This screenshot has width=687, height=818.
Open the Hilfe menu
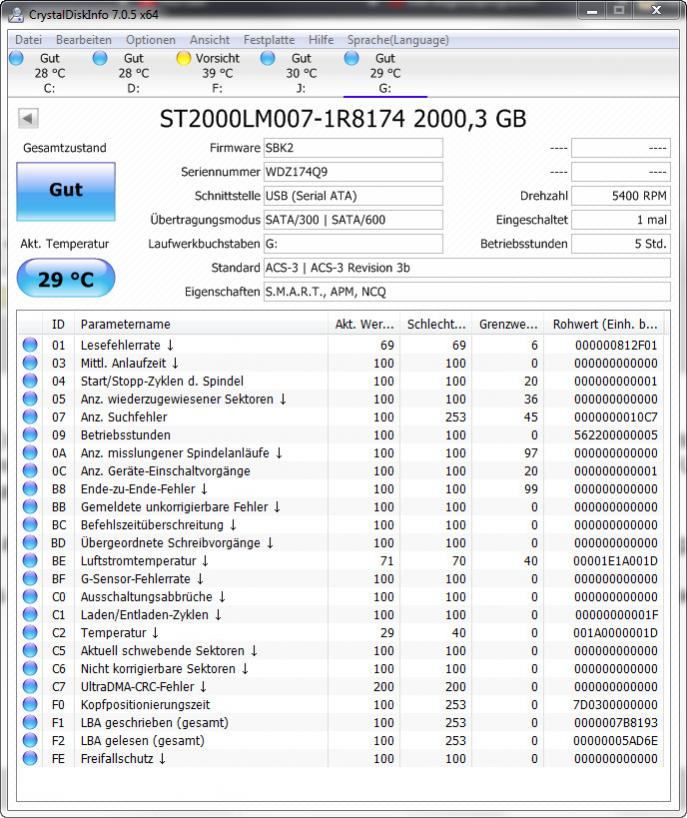click(321, 40)
